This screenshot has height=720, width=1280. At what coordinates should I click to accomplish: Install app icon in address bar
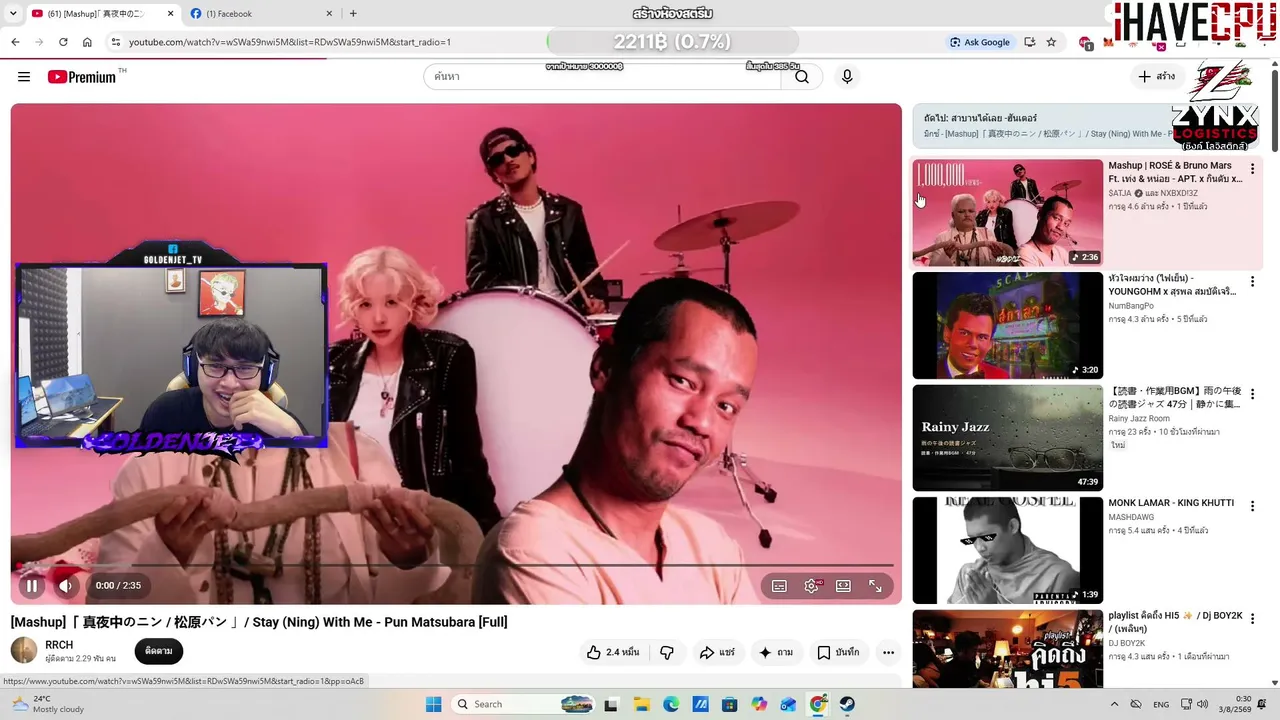[1029, 42]
